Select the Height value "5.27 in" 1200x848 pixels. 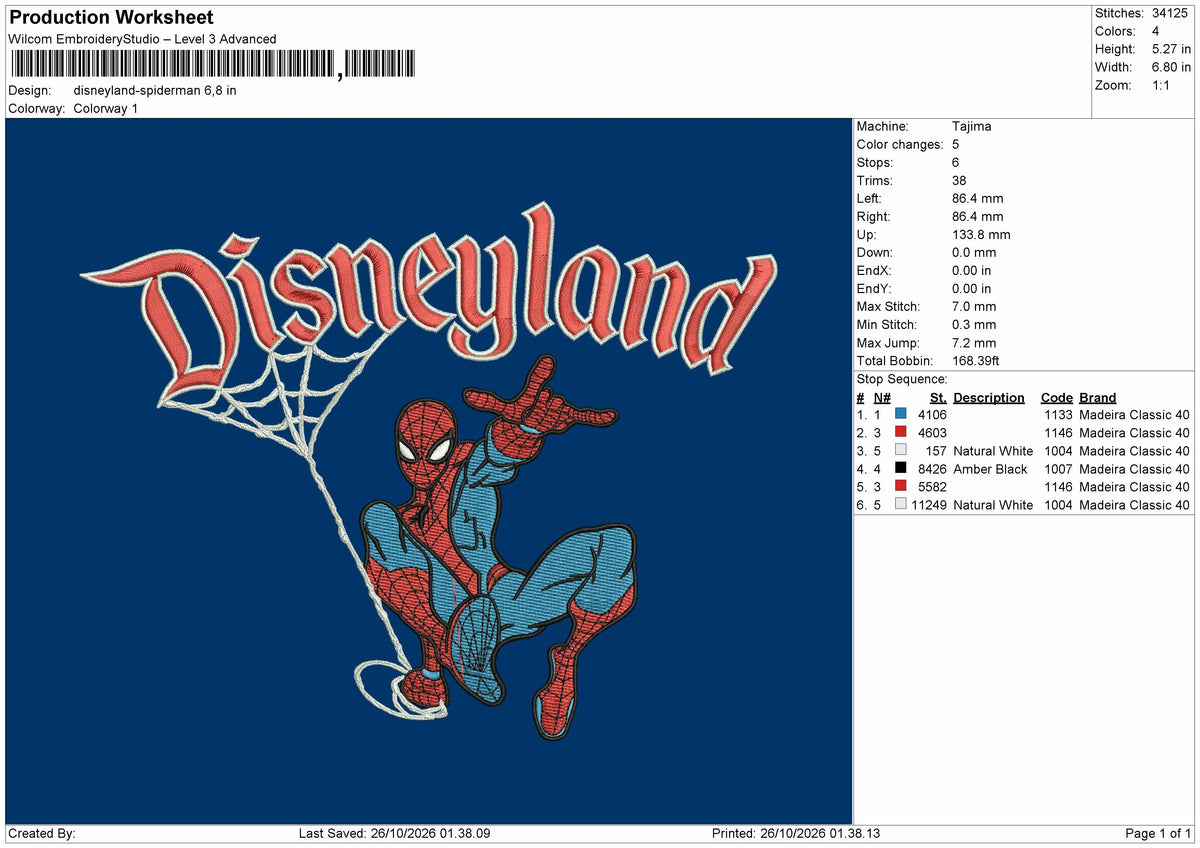(x=1171, y=49)
